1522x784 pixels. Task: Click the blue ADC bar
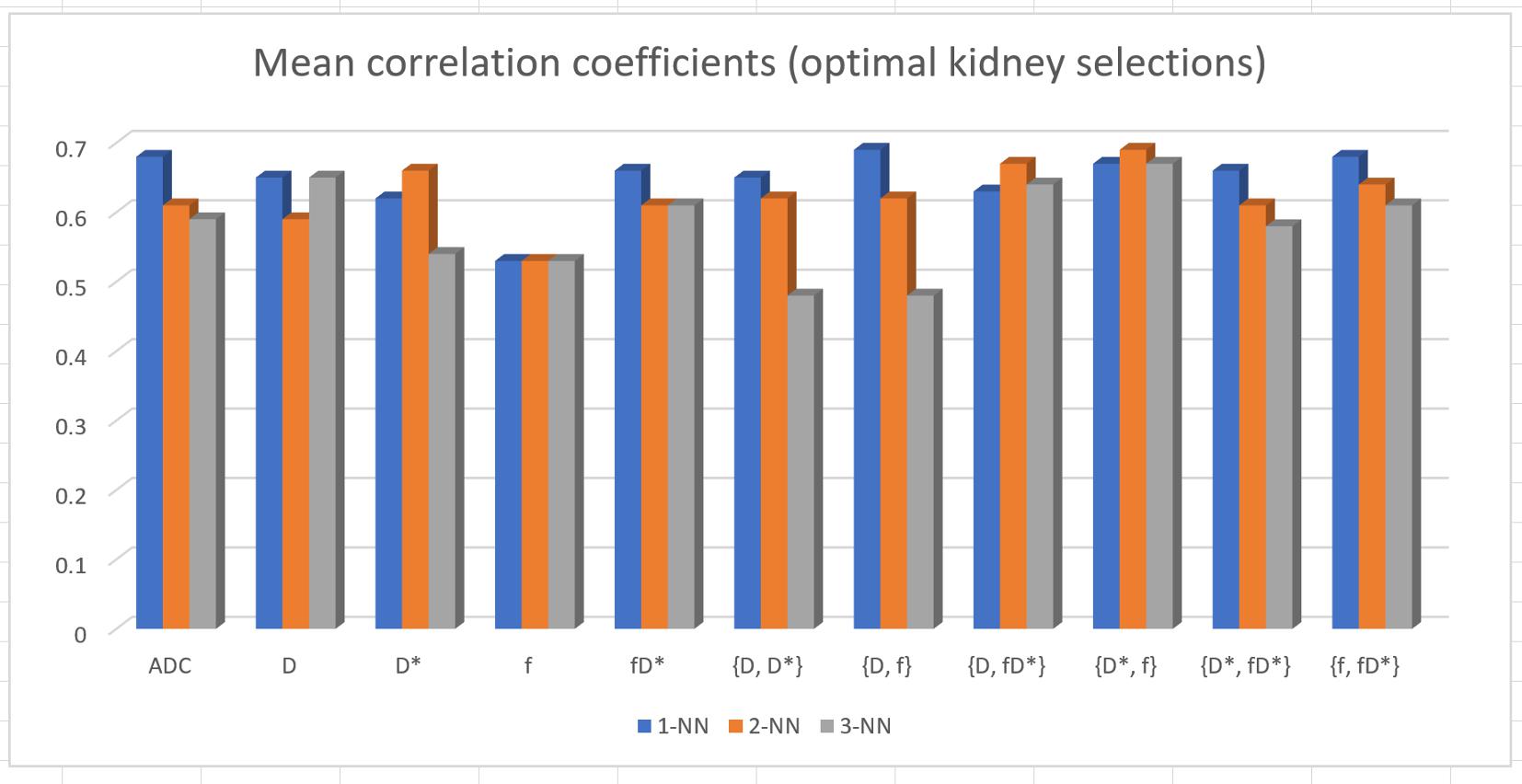[x=149, y=396]
